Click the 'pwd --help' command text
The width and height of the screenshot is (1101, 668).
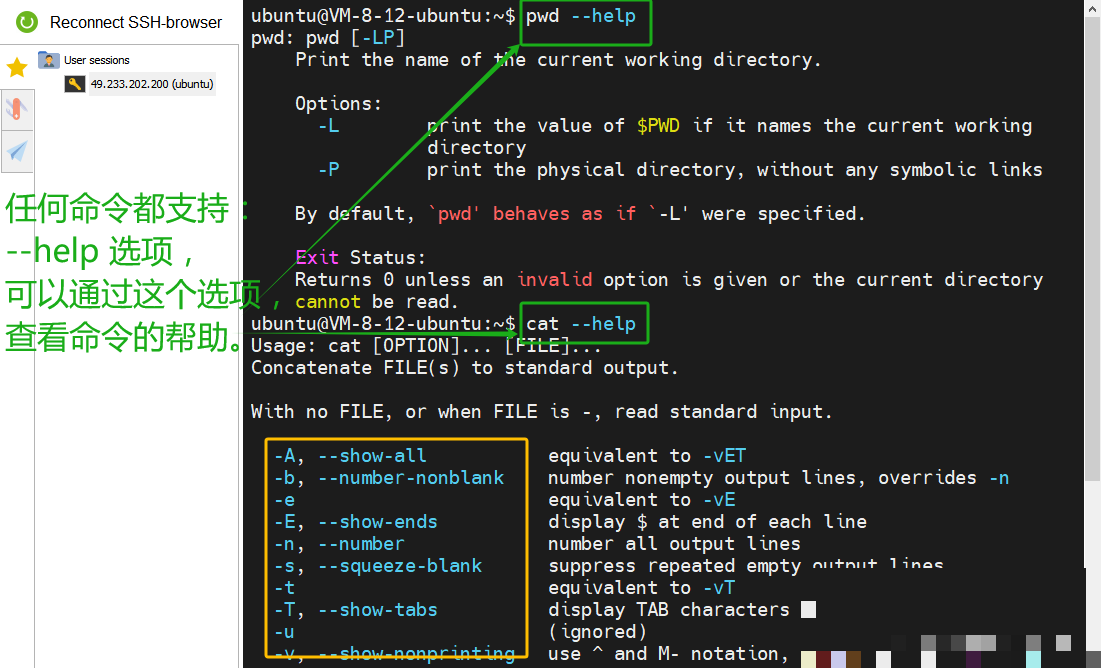point(581,16)
